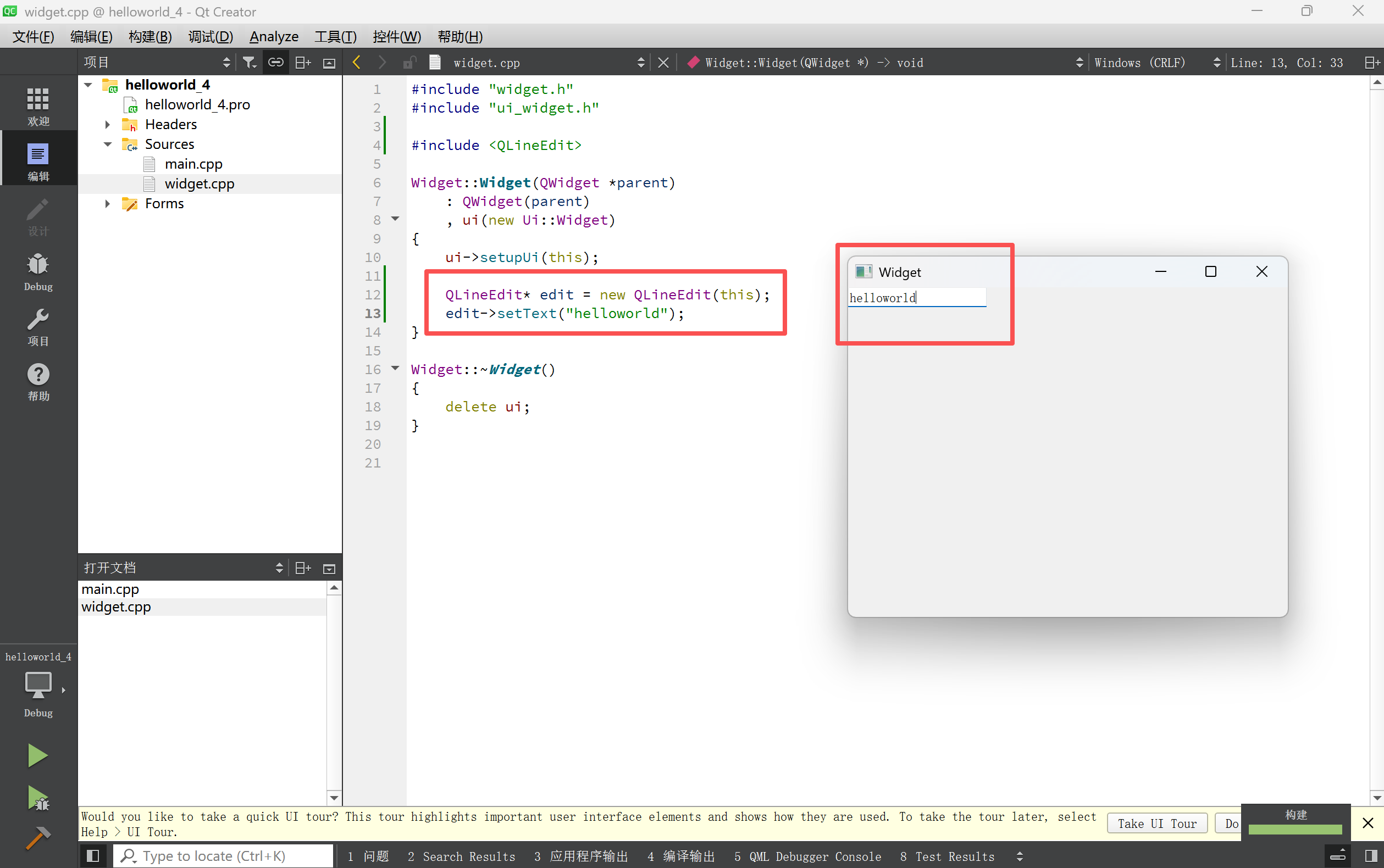
Task: Expand the Forms folder
Action: tap(107, 204)
